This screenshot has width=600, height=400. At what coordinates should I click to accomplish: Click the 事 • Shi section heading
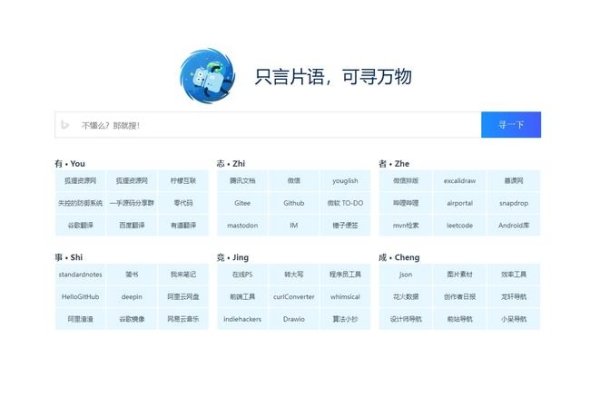(x=69, y=257)
